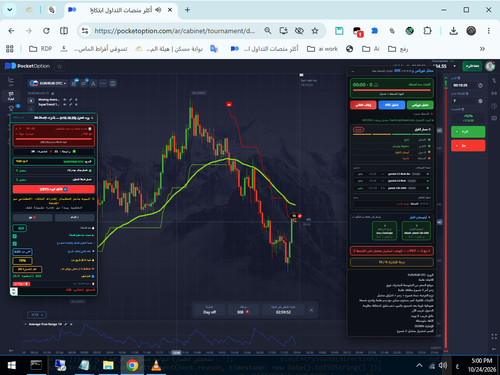
Task: Remove the SuperTrend indicator
Action: pos(76,104)
